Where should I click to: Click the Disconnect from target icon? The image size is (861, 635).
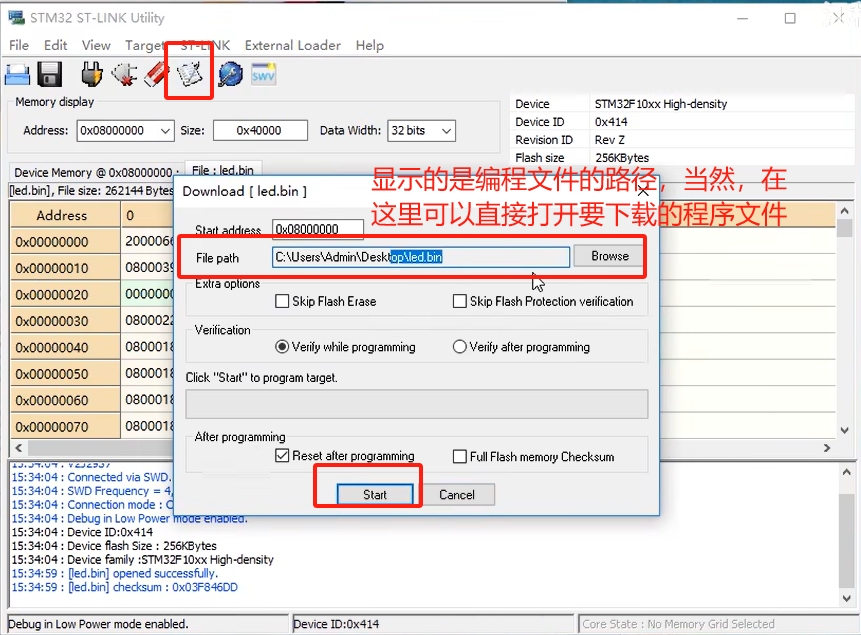(x=124, y=74)
